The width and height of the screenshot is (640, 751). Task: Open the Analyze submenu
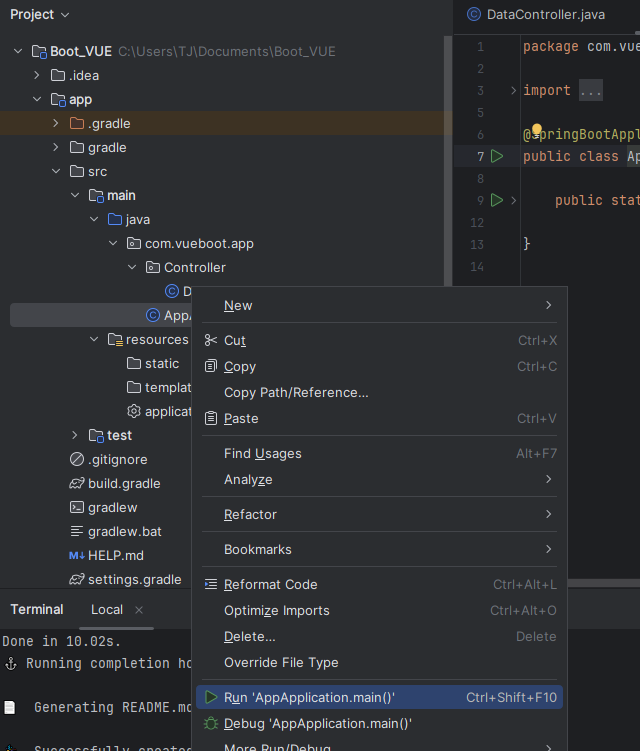click(379, 479)
